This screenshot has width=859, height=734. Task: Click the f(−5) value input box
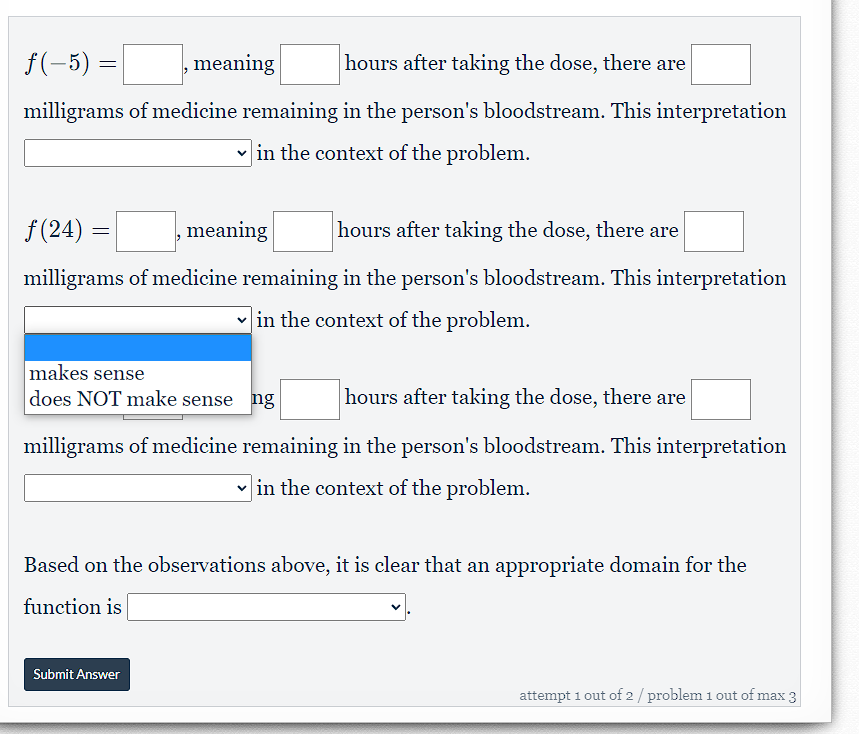pos(153,65)
